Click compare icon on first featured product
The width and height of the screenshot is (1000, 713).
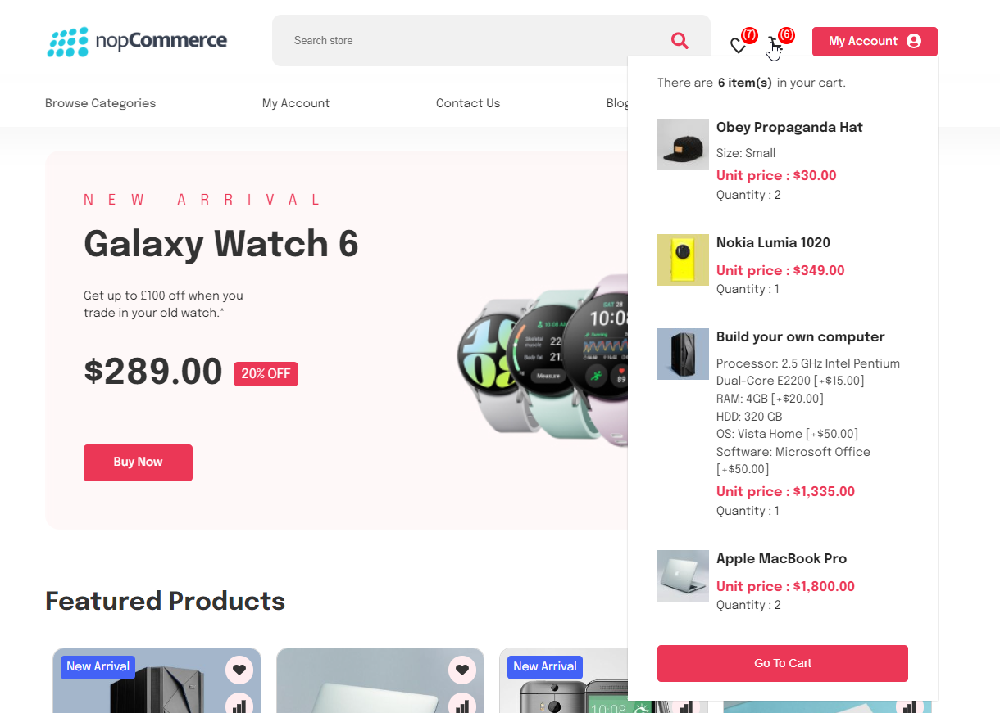(239, 705)
